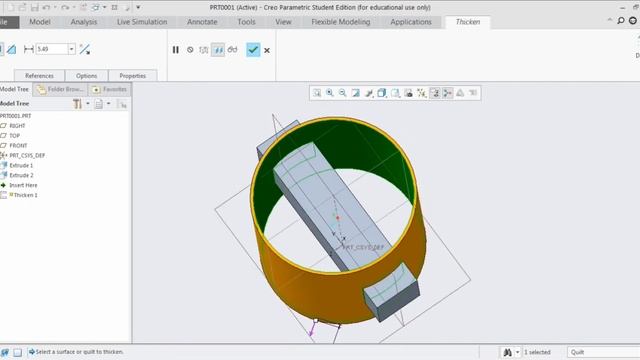Click the Save icon in quick access toolbar

tap(35, 7)
